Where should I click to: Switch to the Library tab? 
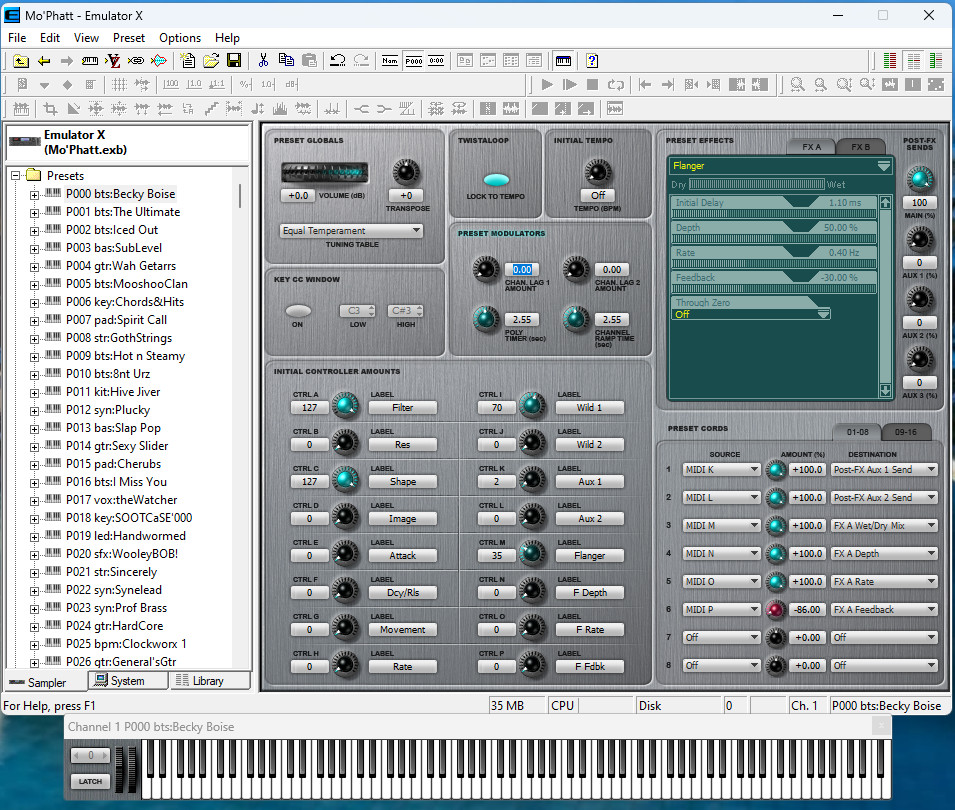(x=208, y=681)
